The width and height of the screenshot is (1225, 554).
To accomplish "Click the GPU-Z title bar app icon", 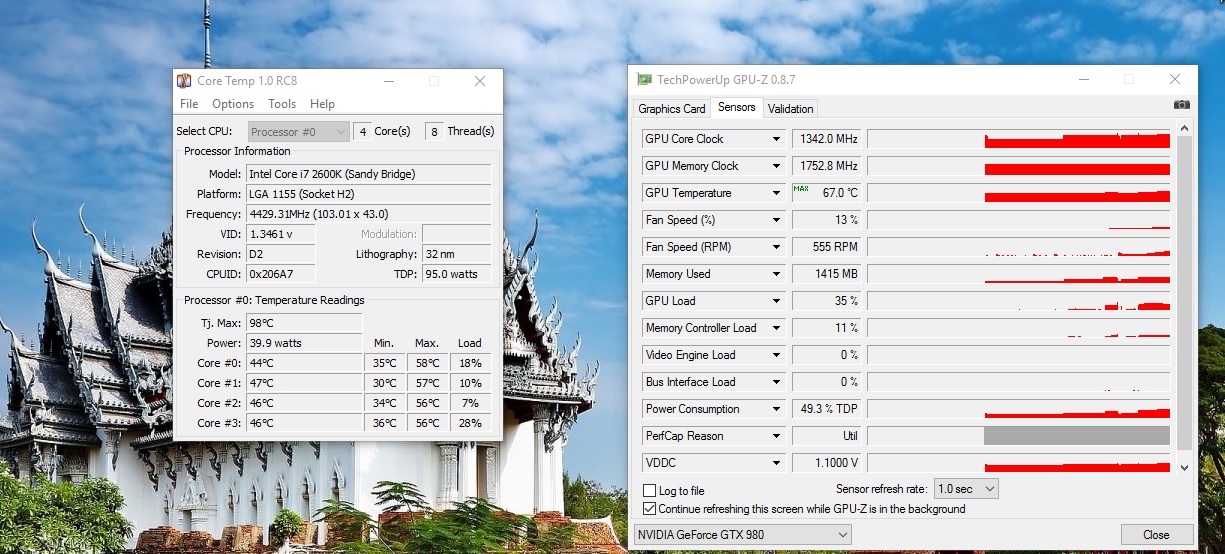I will (645, 80).
